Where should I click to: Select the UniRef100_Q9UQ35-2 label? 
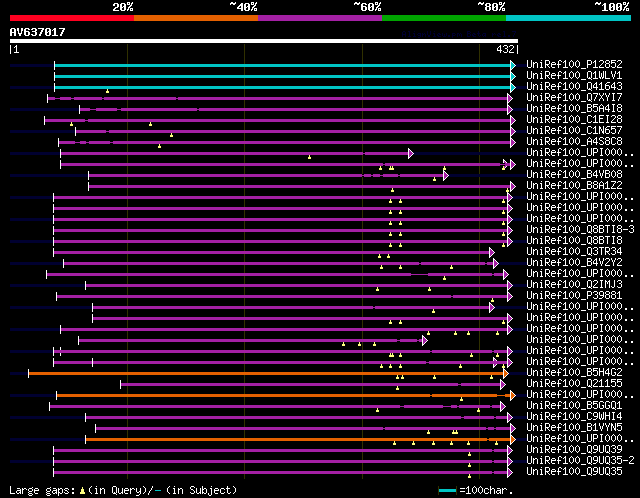coord(580,461)
